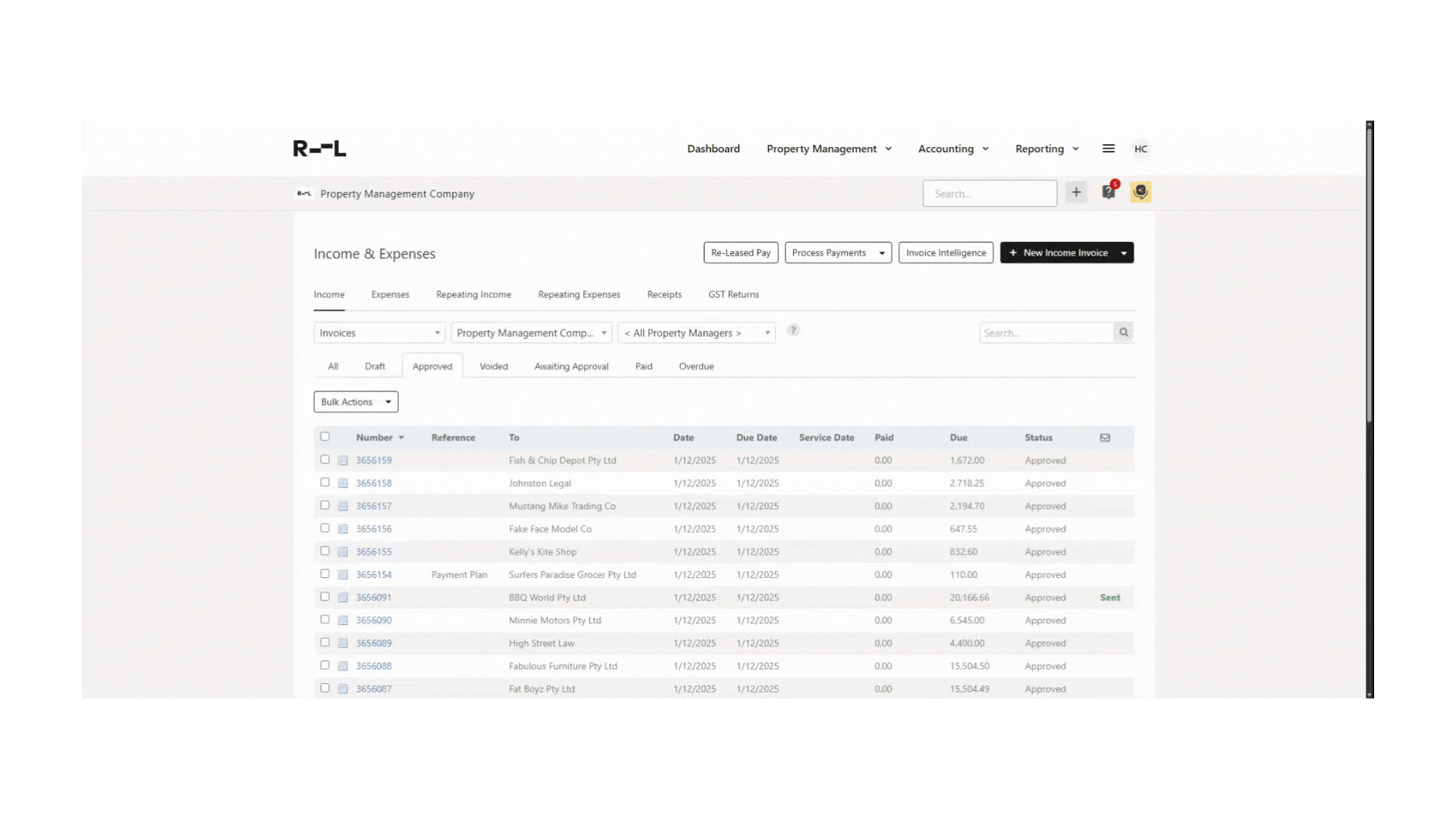Click the yellow assistant icon
This screenshot has height=819, width=1456.
pyautogui.click(x=1141, y=192)
